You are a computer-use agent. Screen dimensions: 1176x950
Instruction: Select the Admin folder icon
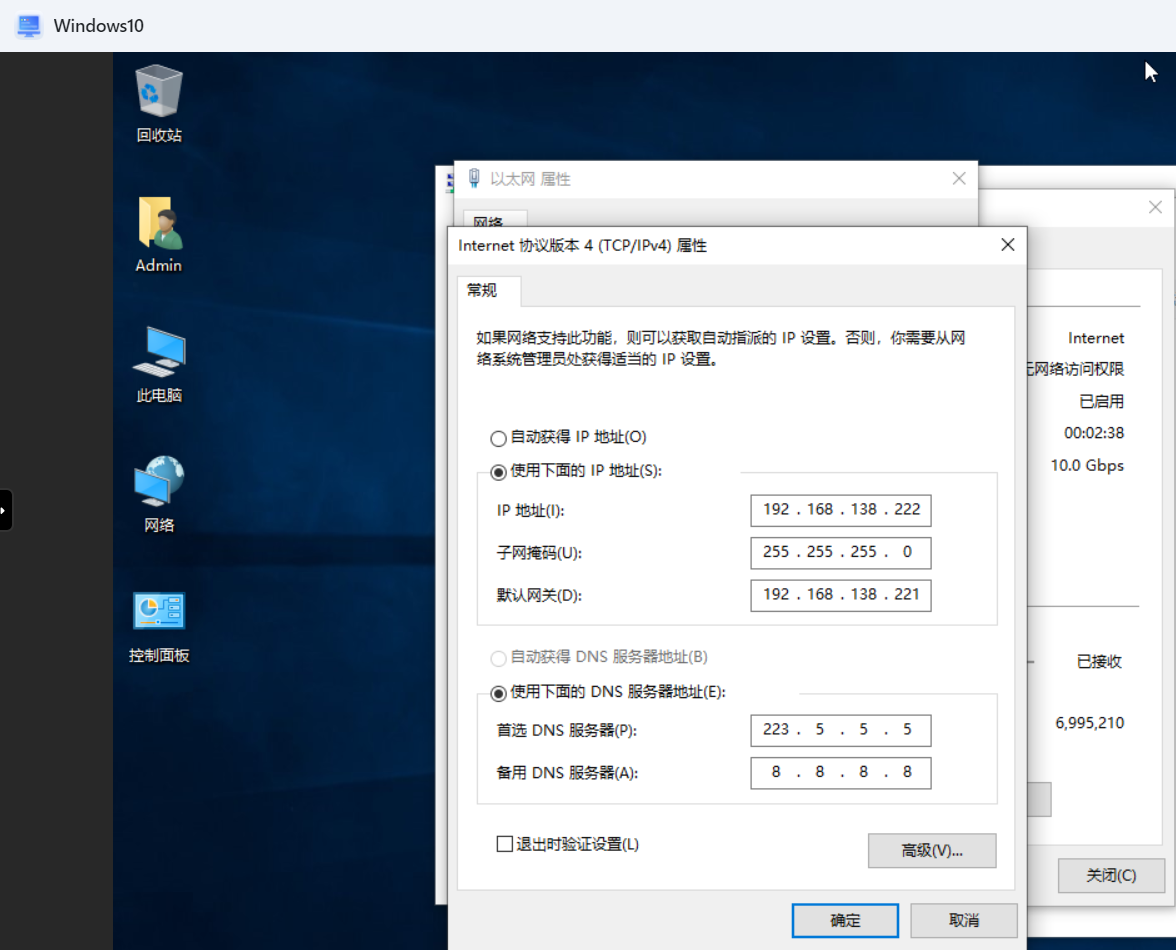[x=159, y=224]
